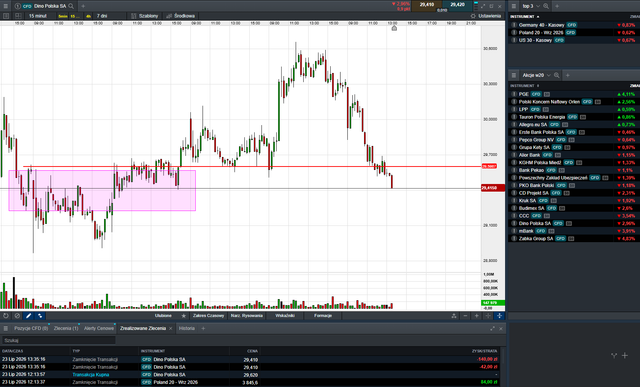Click search icon in top 3 watchlist
The image size is (640, 387).
click(x=546, y=6)
